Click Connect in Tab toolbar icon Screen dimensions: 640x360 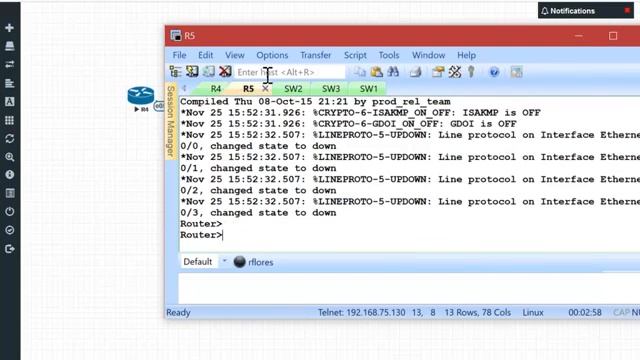point(209,72)
